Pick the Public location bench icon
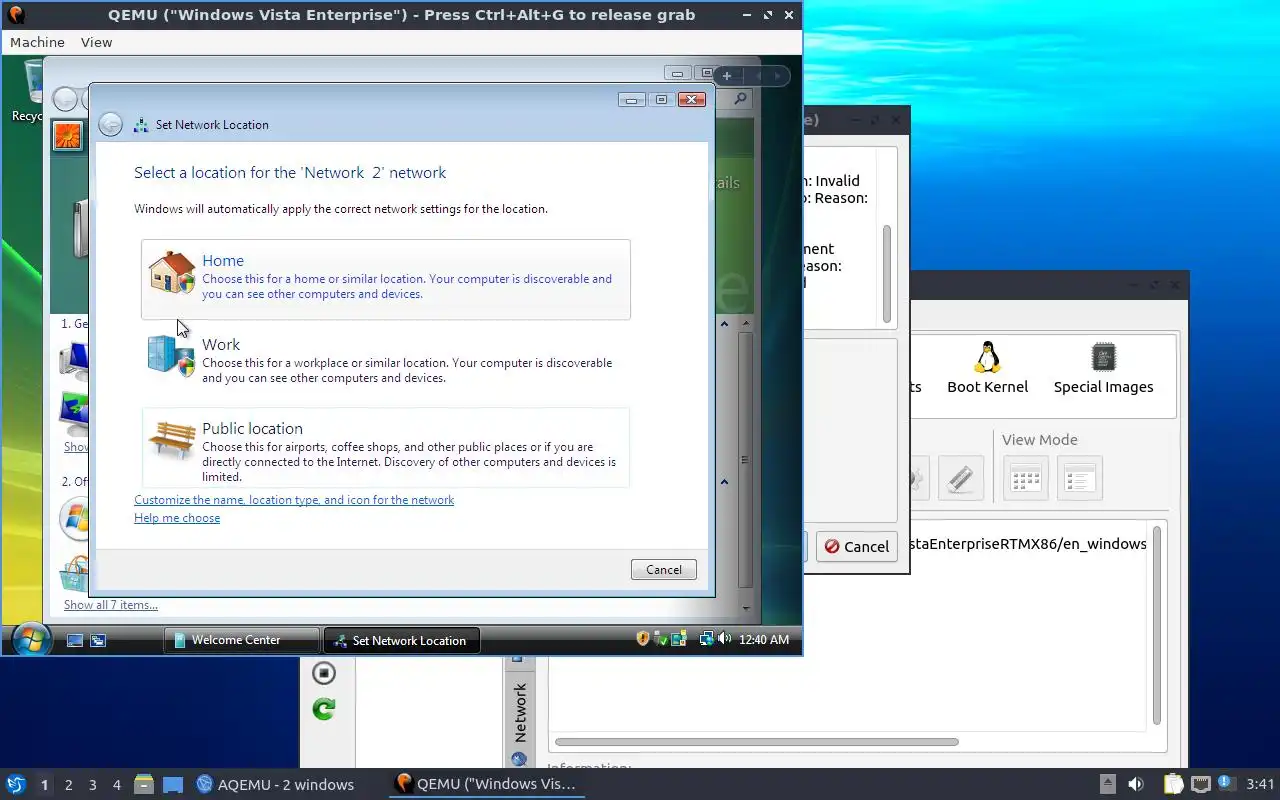Image resolution: width=1280 pixels, height=800 pixels. click(172, 440)
